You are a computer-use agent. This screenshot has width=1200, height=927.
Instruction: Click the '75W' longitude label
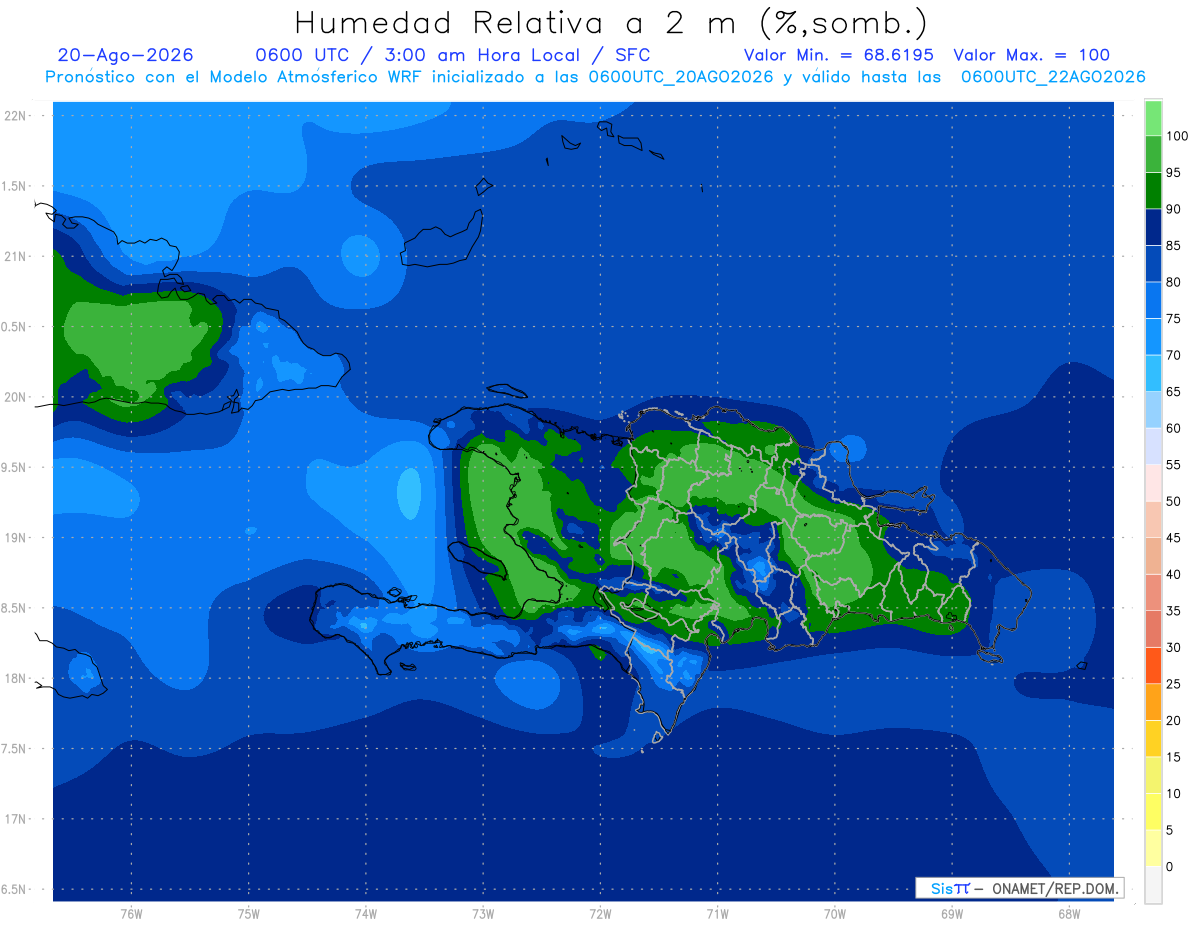point(249,914)
